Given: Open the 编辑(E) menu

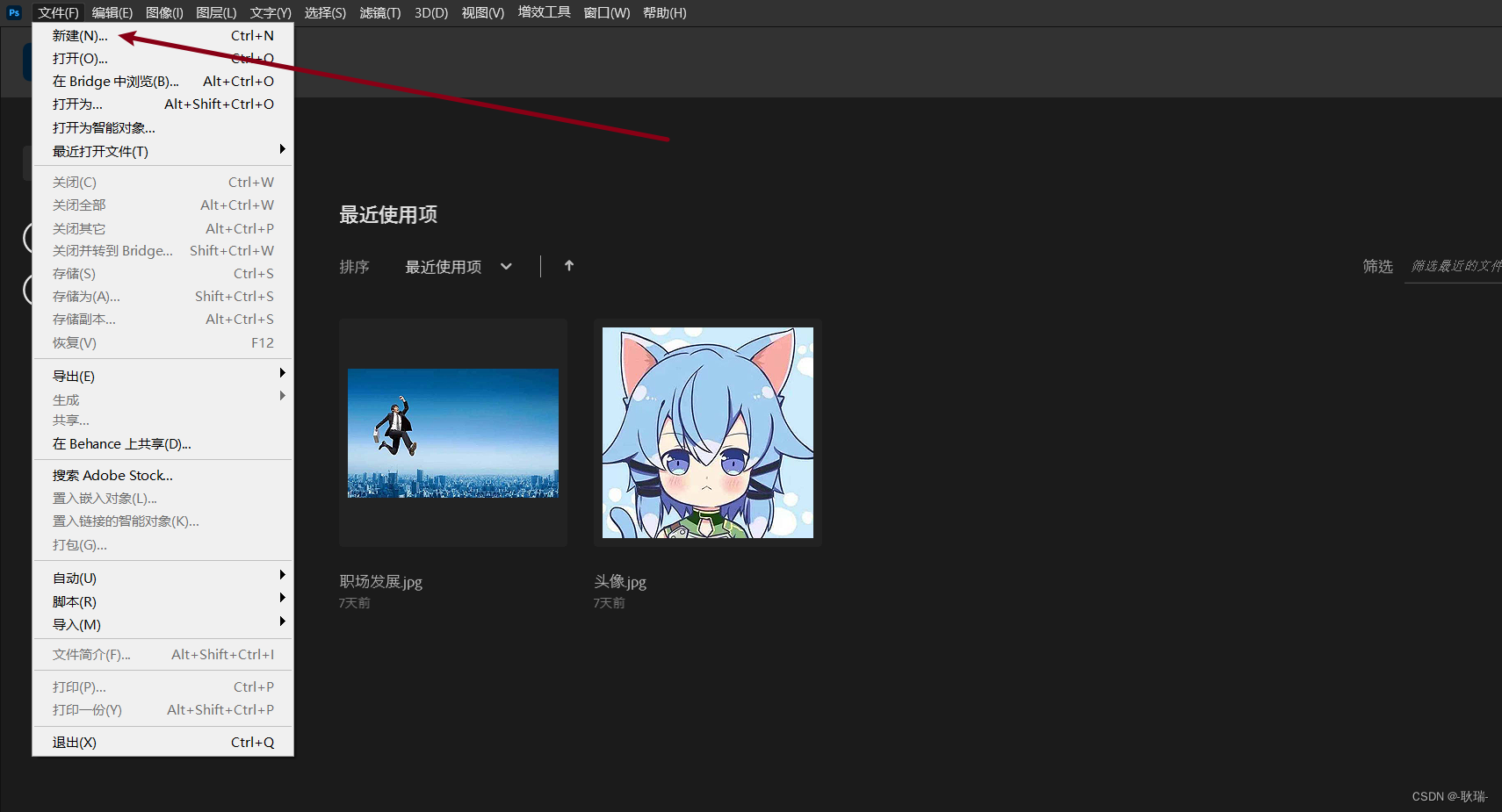Looking at the screenshot, I should pos(111,12).
